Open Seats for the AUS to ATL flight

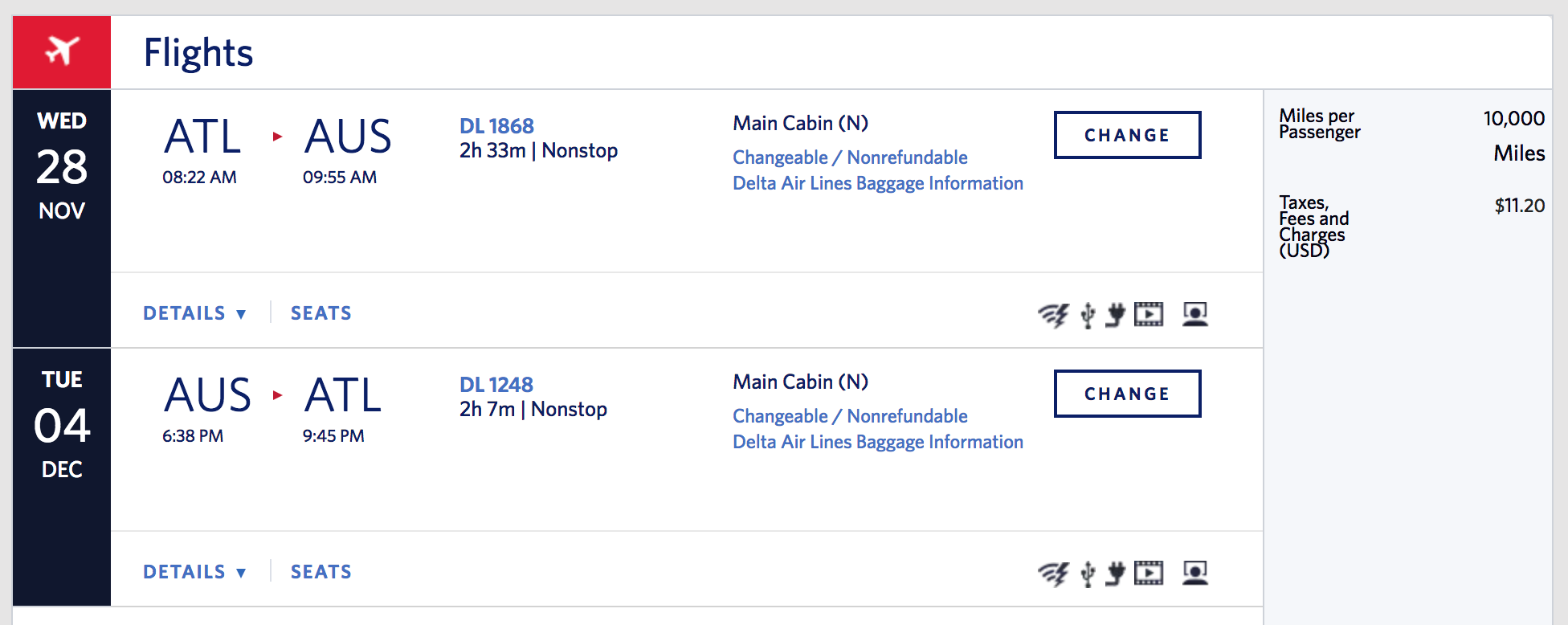[x=321, y=572]
